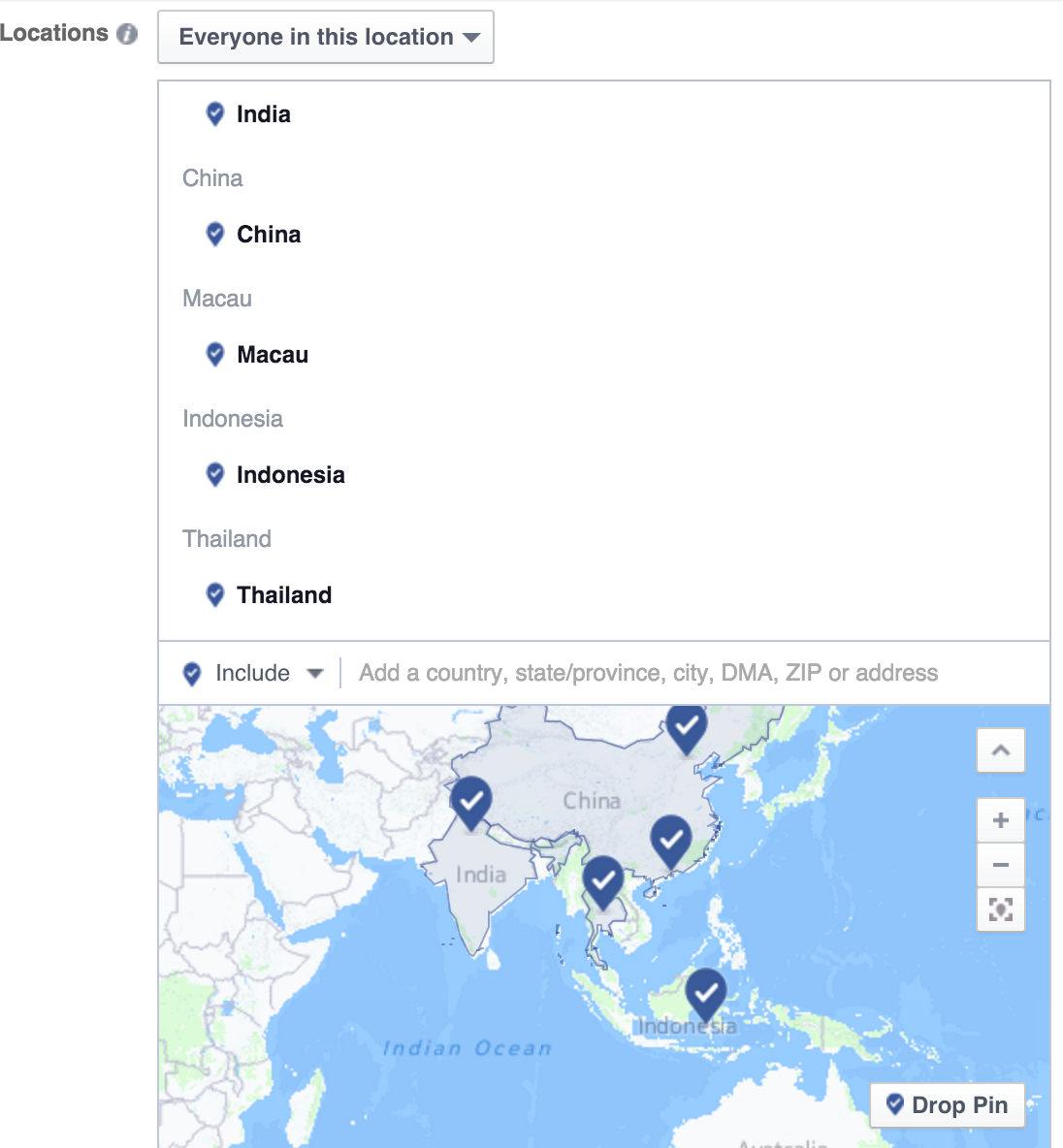Click the checkmark pin over Indonesia on map
The width and height of the screenshot is (1063, 1148).
pos(706,994)
